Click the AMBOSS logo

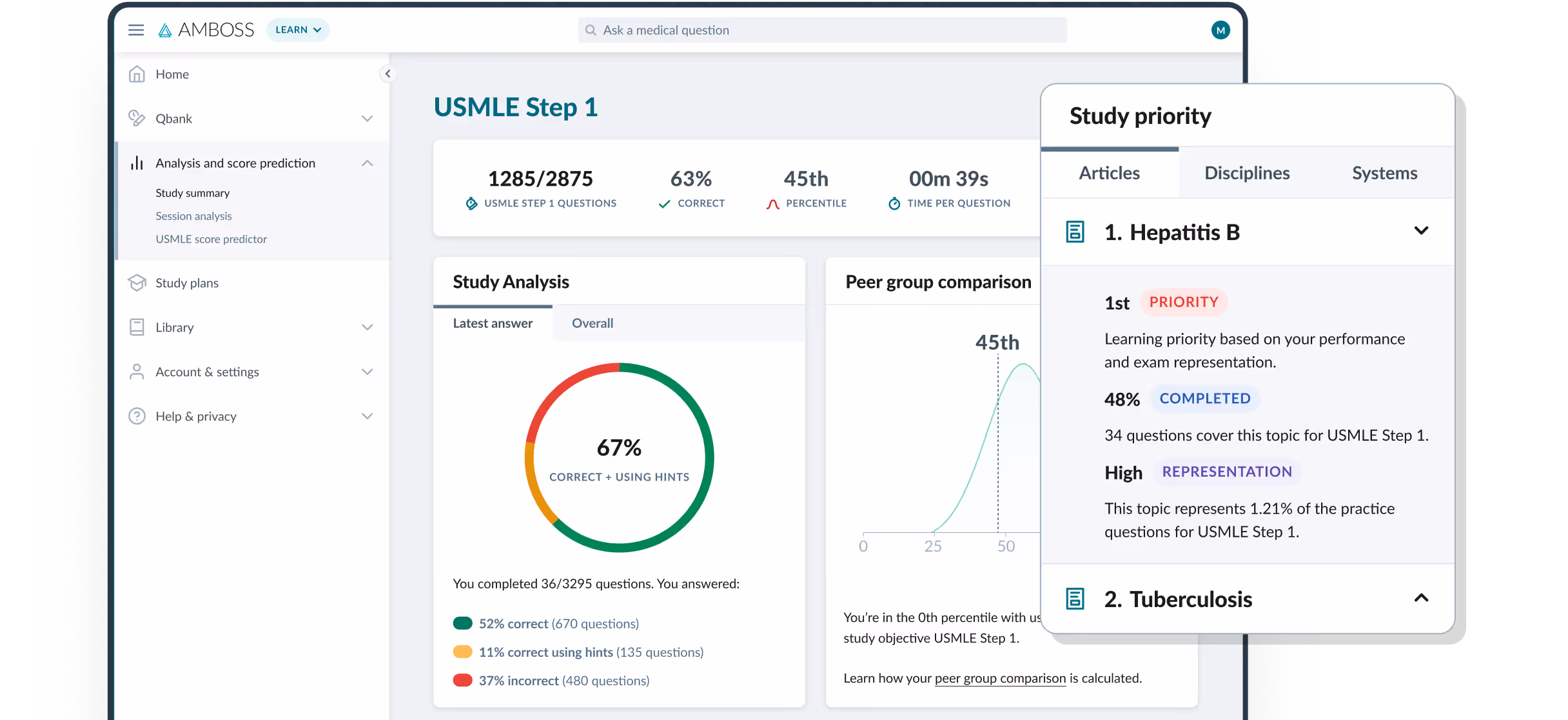pos(206,30)
